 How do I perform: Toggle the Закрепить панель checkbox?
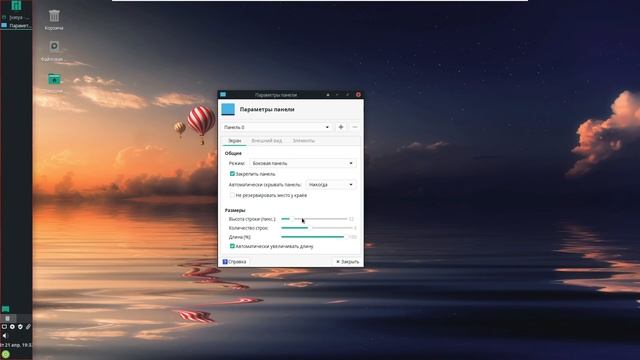[x=232, y=174]
